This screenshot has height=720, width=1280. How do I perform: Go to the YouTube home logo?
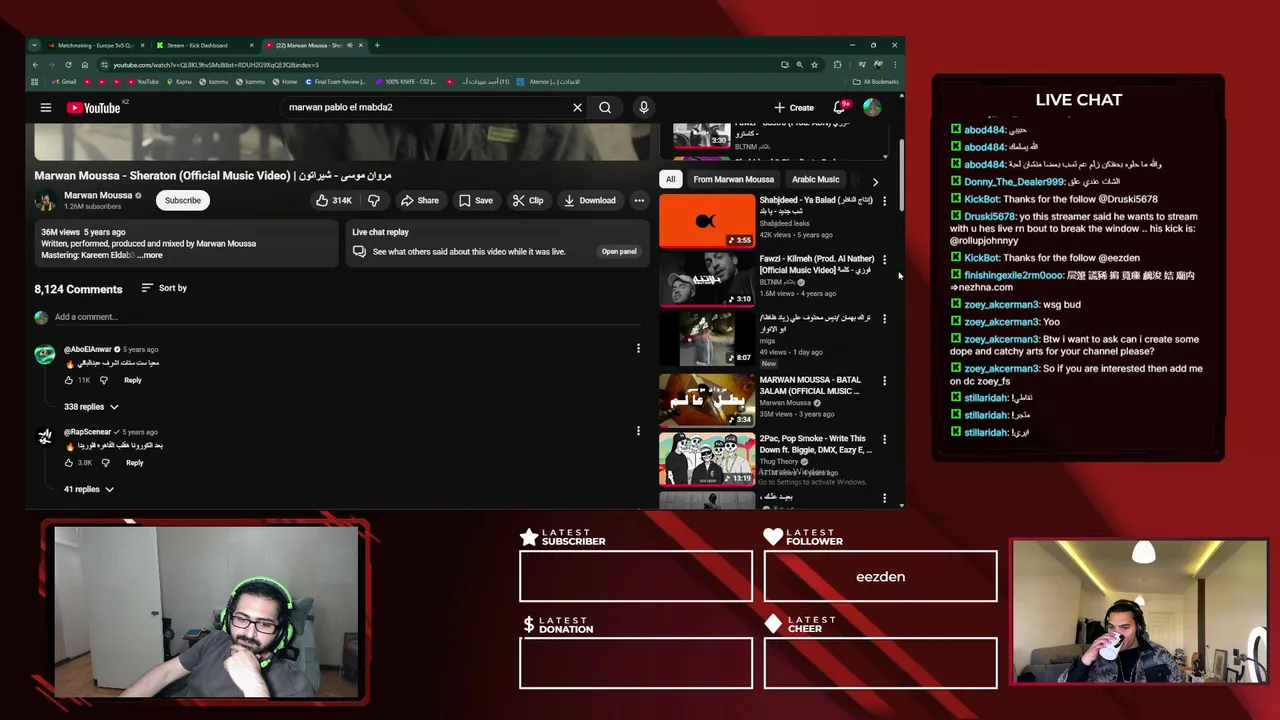[94, 107]
